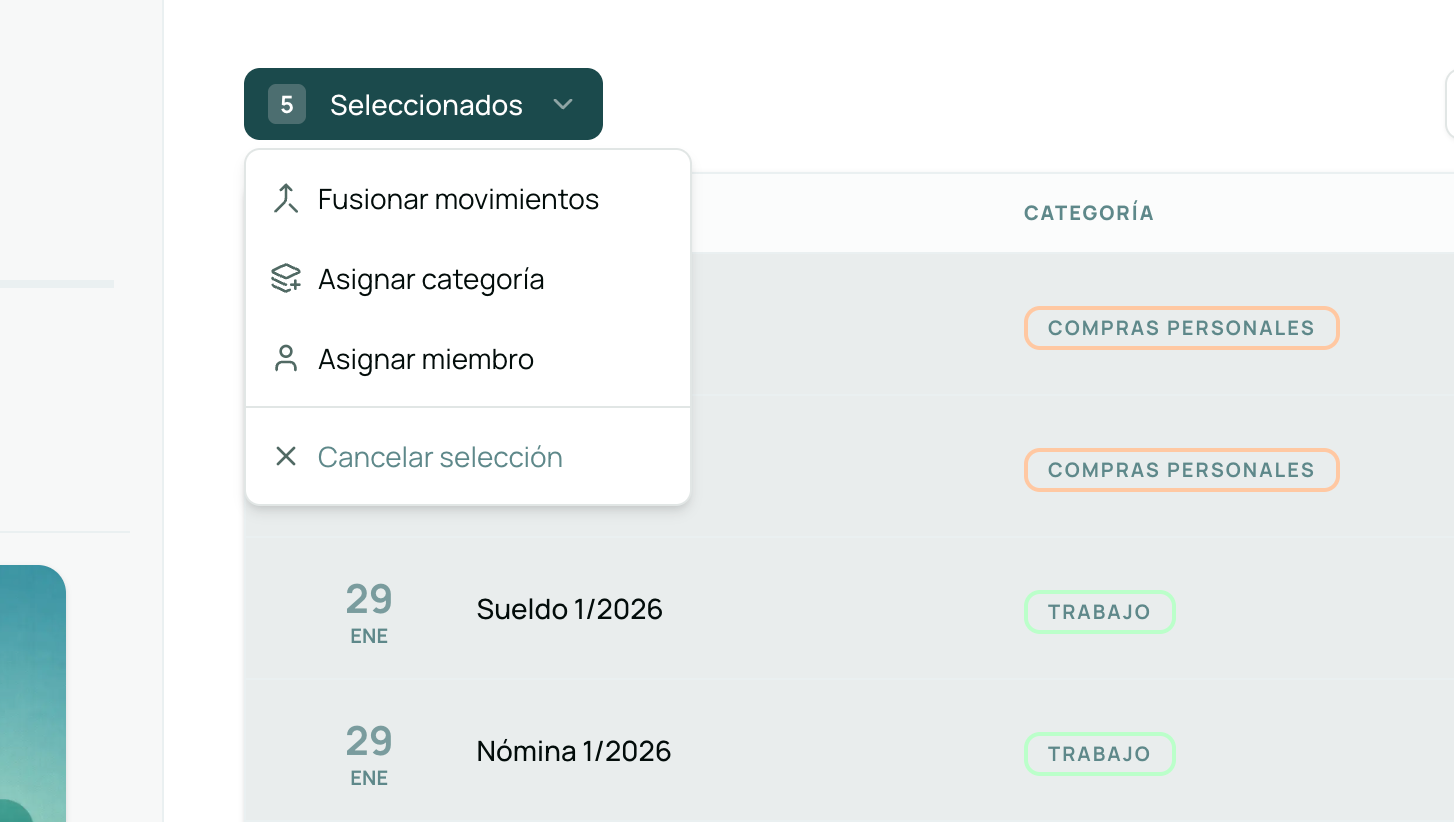Screen dimensions: 1454x822
Task: Click the orange Compras Personales category chip
Action: tap(1181, 328)
